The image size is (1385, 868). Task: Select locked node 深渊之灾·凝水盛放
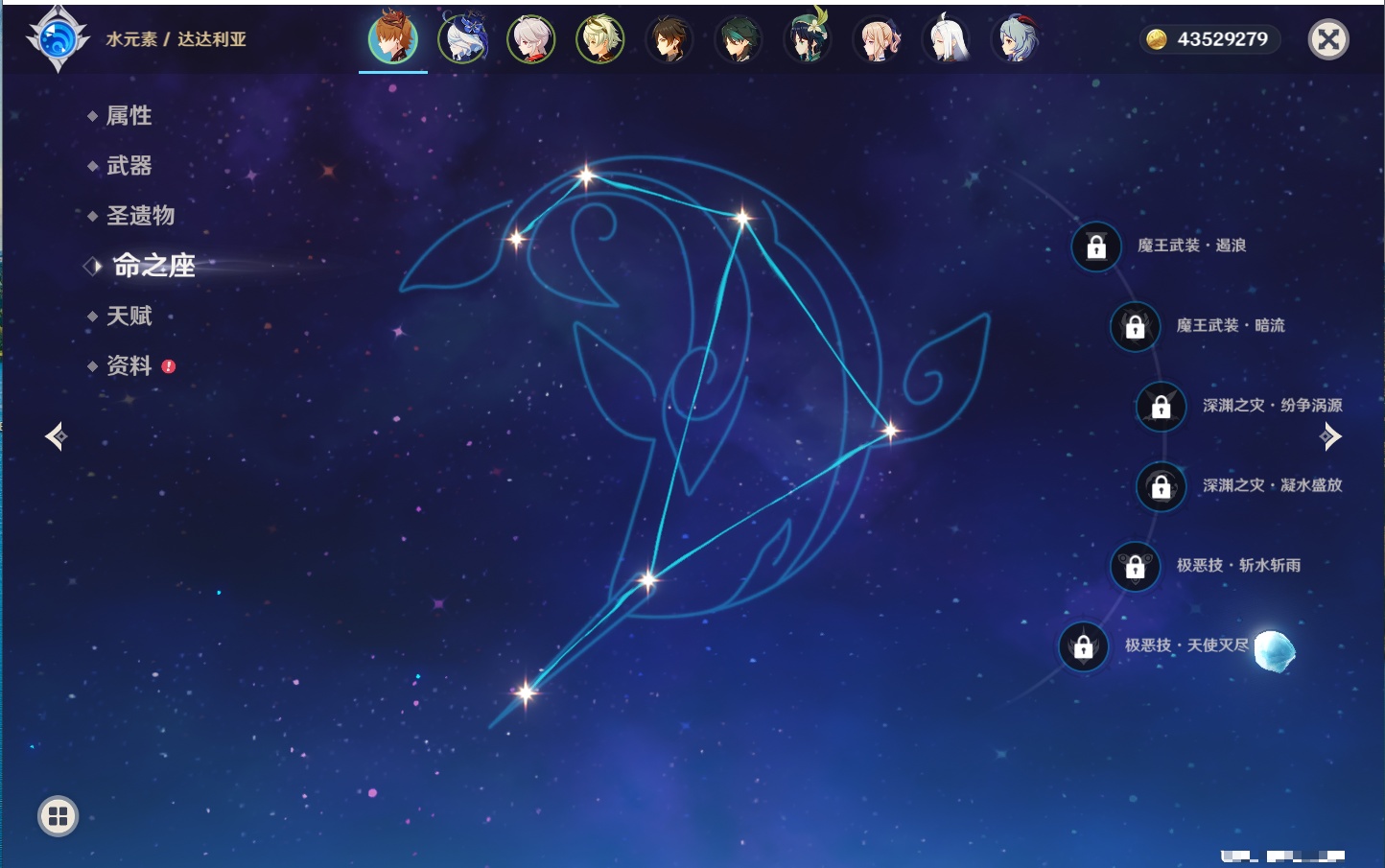pos(1161,486)
